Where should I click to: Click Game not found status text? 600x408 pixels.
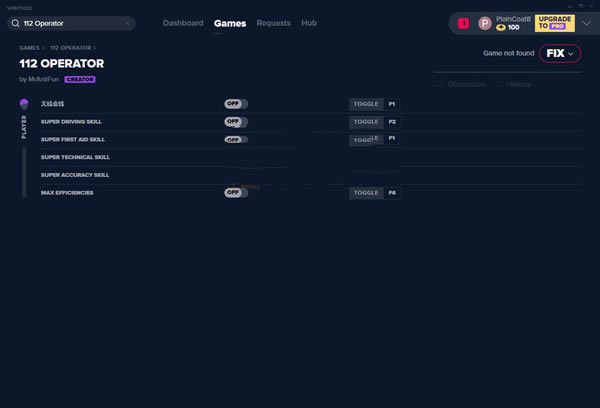(509, 53)
